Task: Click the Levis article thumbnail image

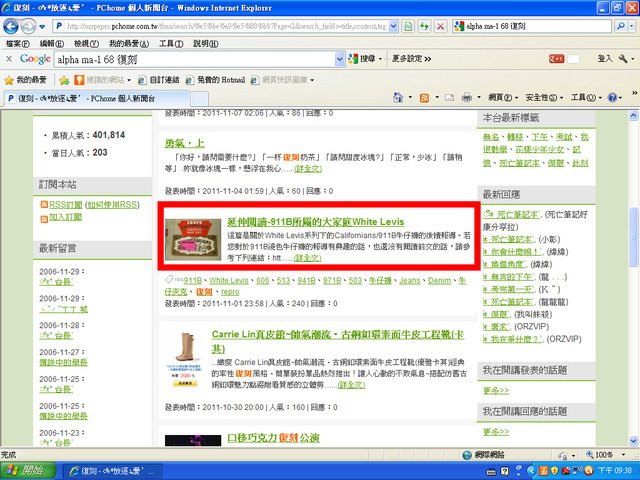Action: click(x=193, y=240)
